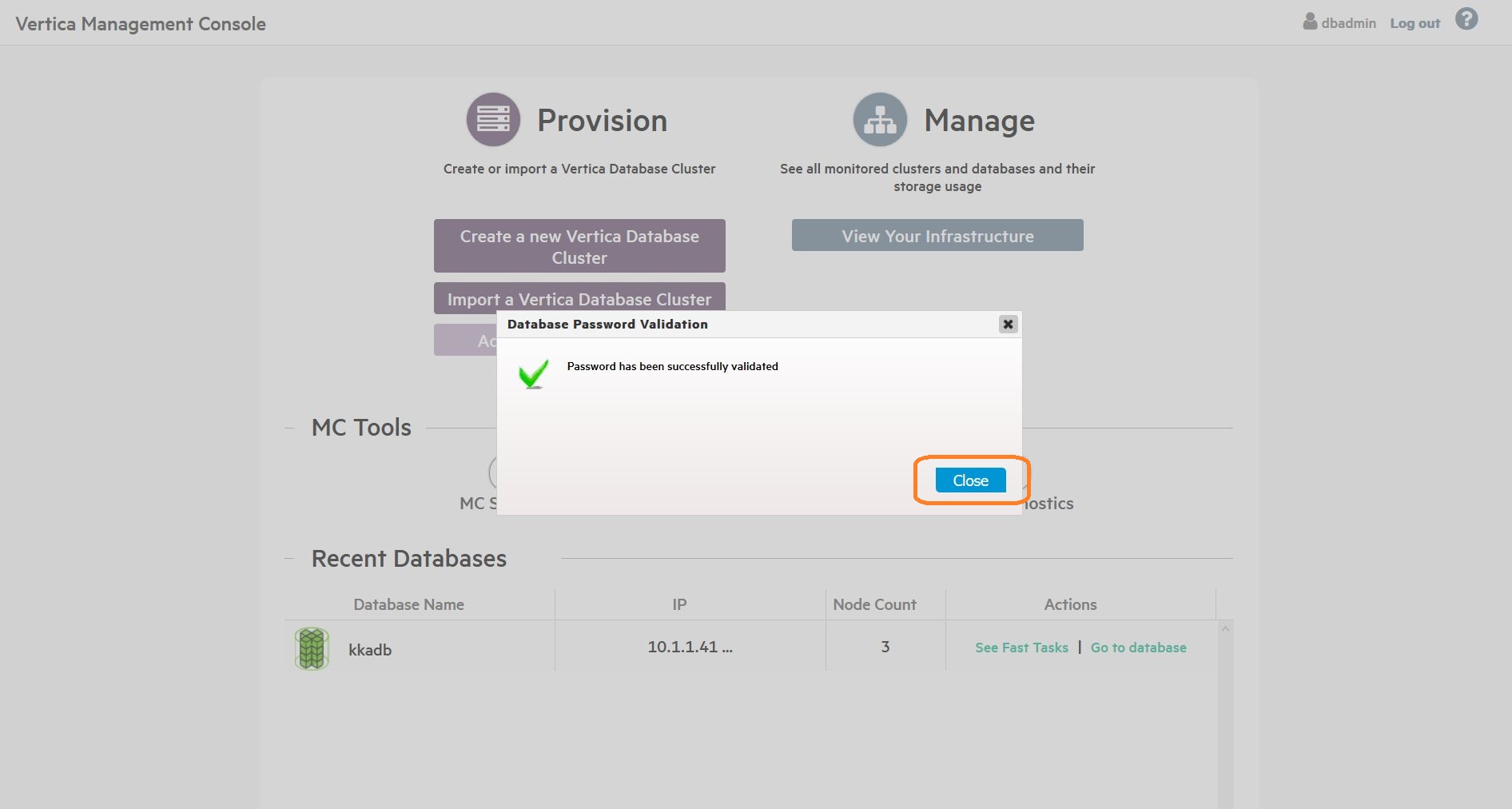Log out of the console
1512x809 pixels.
tap(1415, 23)
